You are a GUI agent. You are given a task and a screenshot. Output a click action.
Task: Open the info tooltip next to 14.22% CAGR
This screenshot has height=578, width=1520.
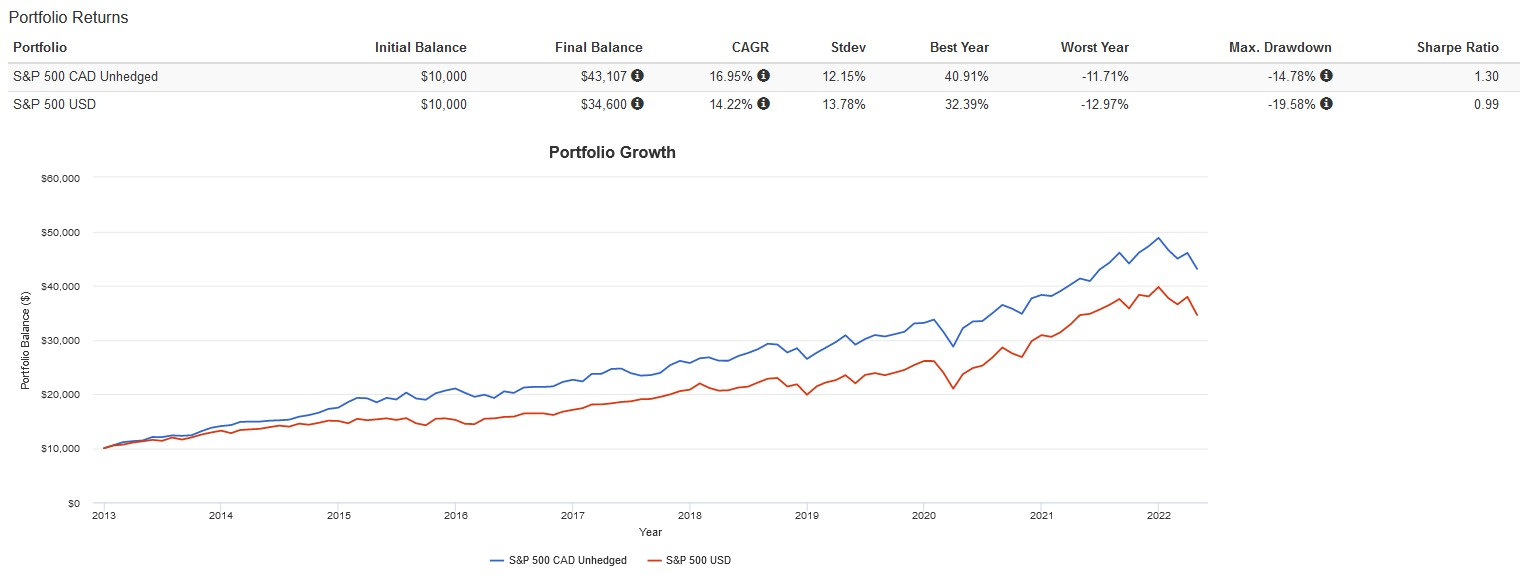coord(764,103)
